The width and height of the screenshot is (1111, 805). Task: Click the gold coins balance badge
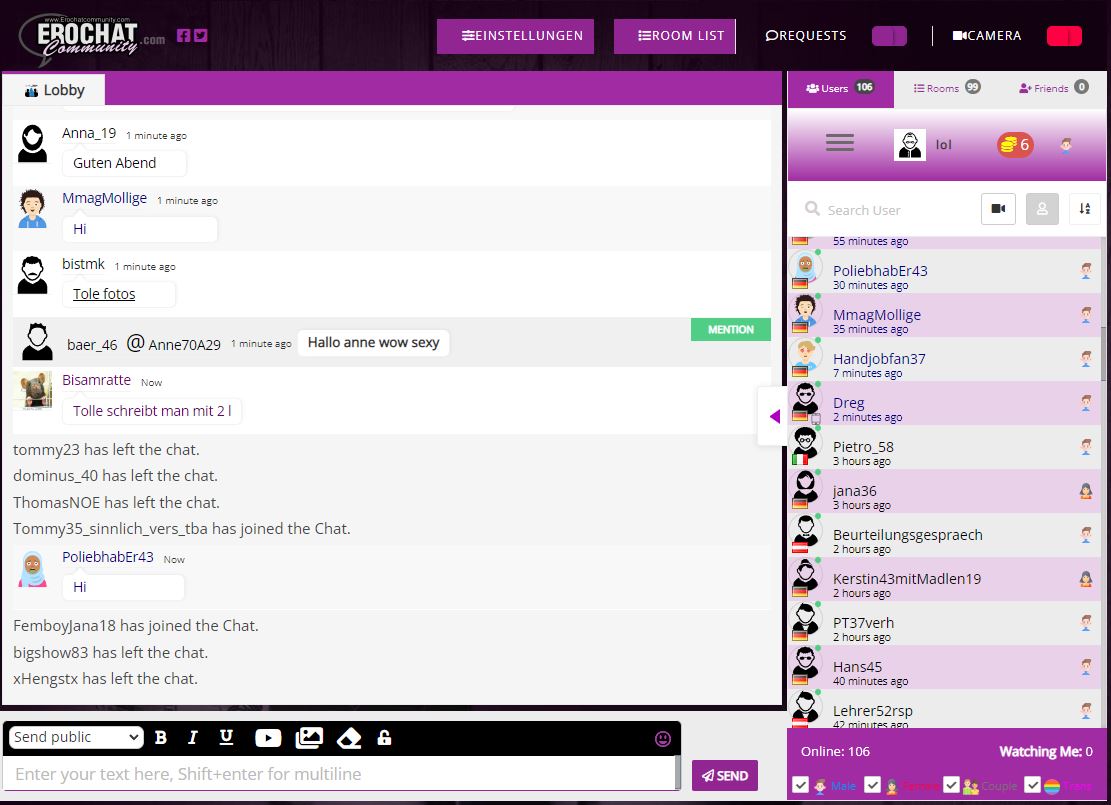point(1014,145)
